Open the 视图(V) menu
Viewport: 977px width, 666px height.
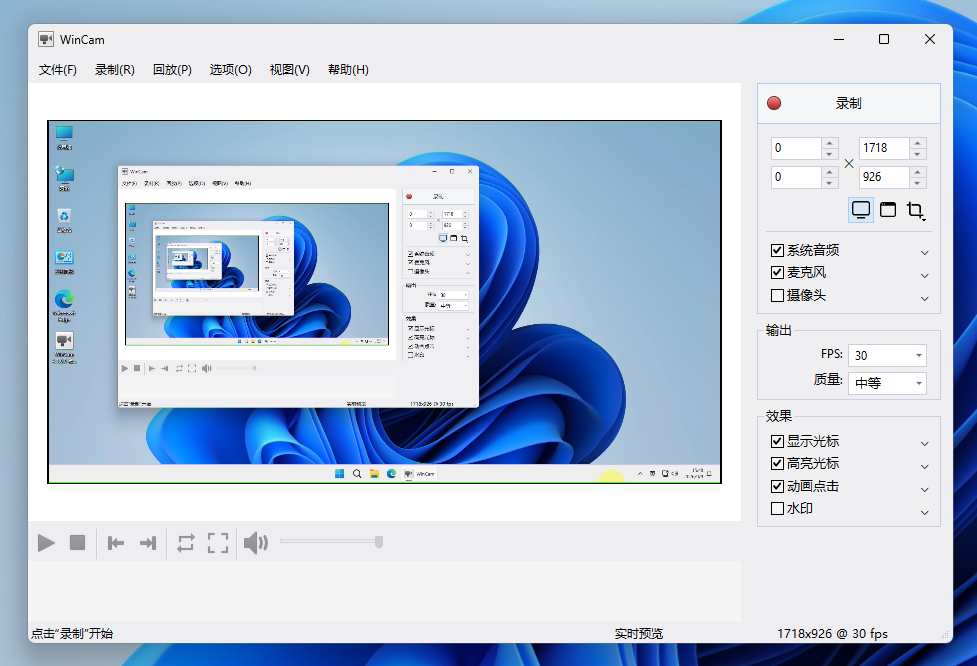point(289,70)
